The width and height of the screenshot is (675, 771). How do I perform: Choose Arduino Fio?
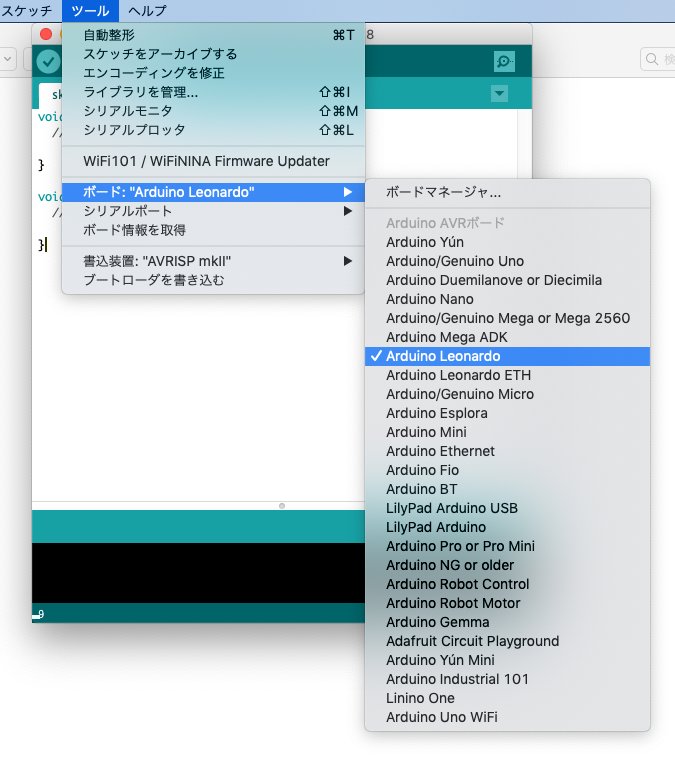point(507,471)
